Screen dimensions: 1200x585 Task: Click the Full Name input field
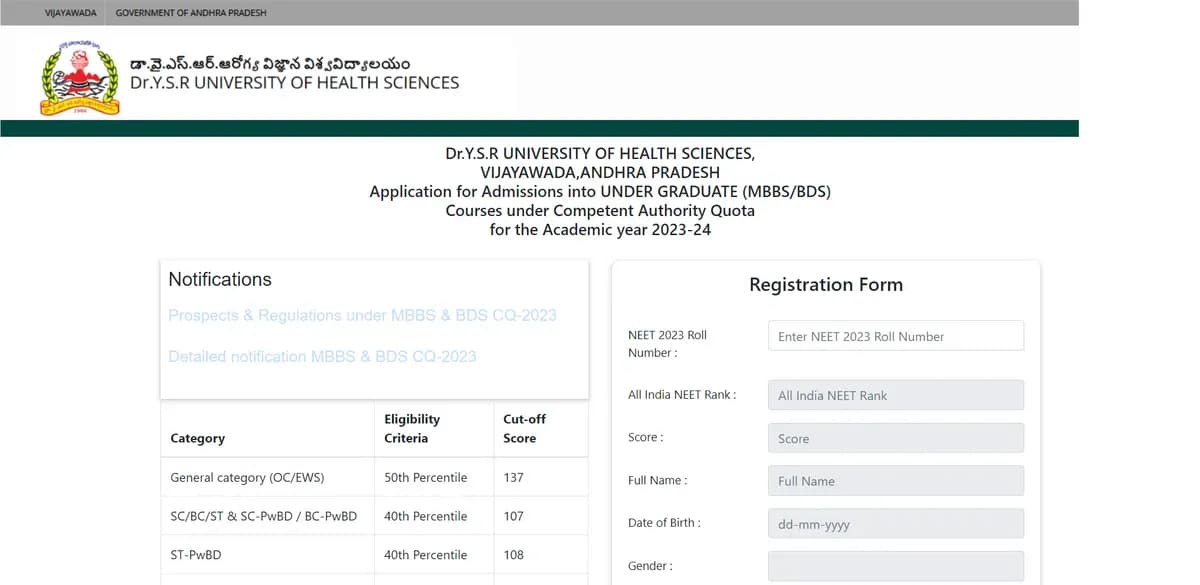[896, 481]
